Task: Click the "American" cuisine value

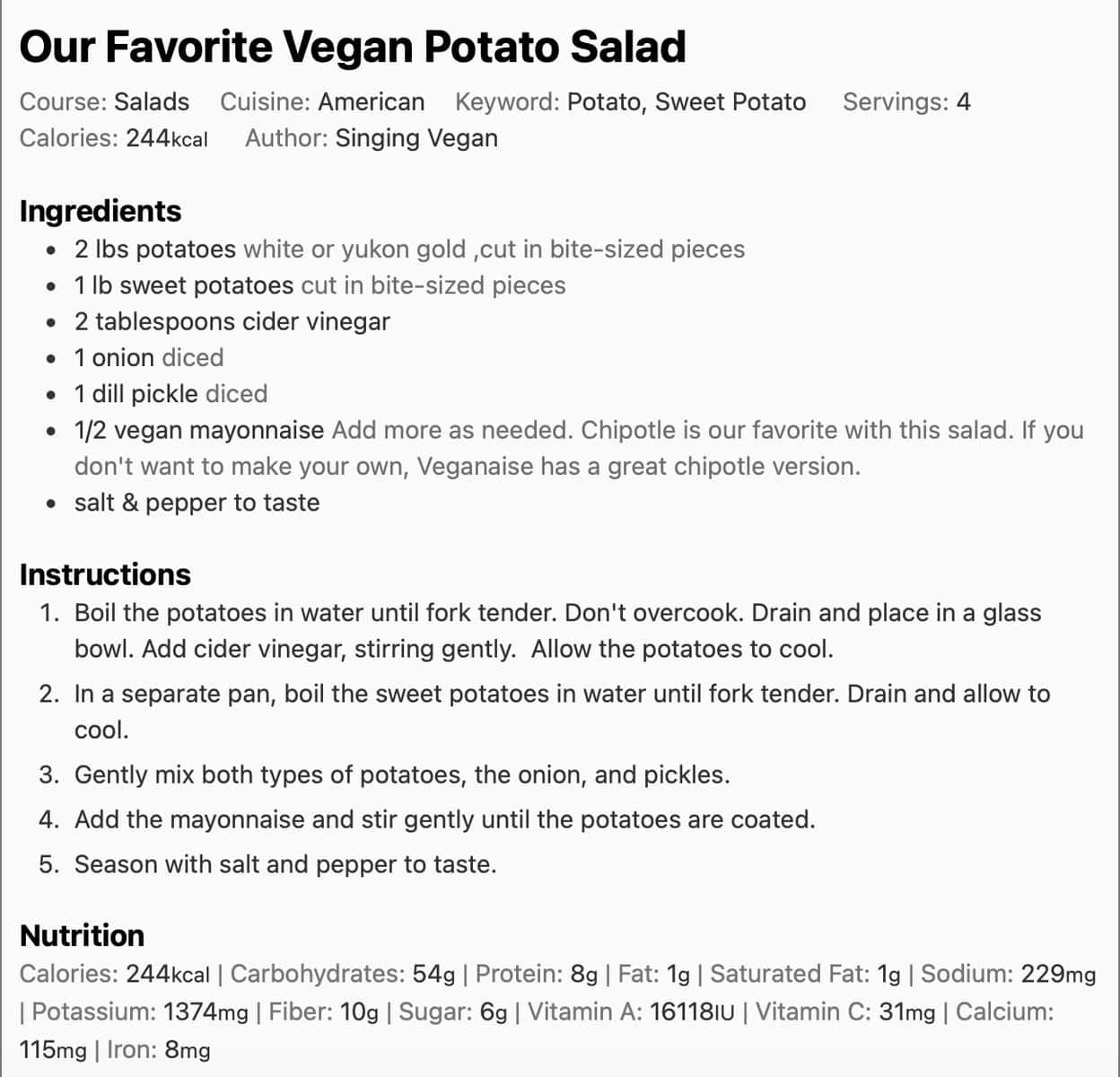Action: (372, 102)
